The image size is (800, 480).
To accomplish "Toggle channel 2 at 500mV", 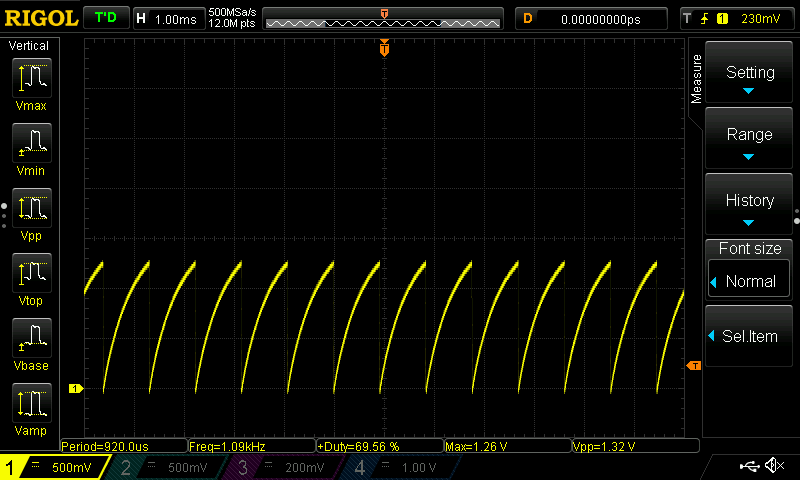I will [x=168, y=467].
